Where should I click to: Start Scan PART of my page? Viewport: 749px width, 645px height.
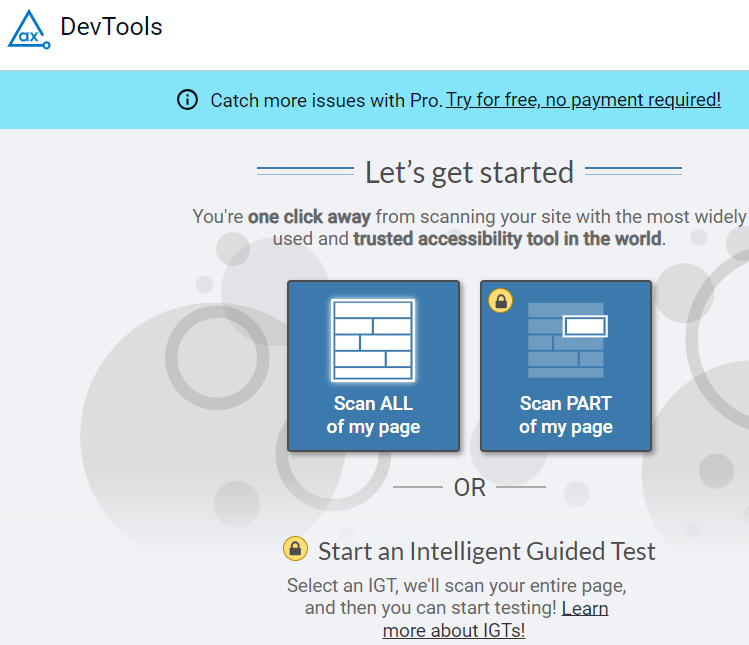566,366
